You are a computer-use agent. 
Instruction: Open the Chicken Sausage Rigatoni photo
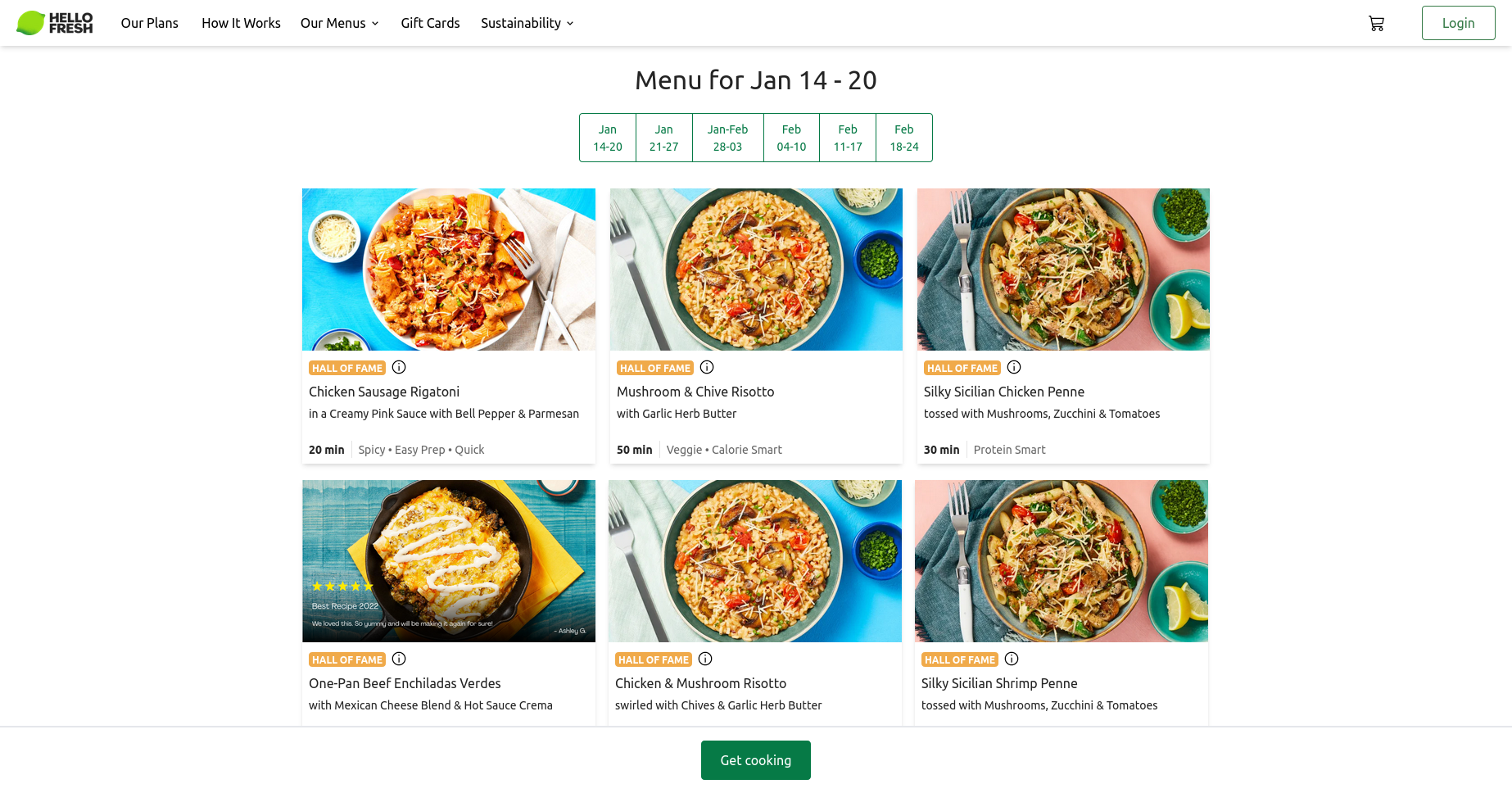point(449,270)
